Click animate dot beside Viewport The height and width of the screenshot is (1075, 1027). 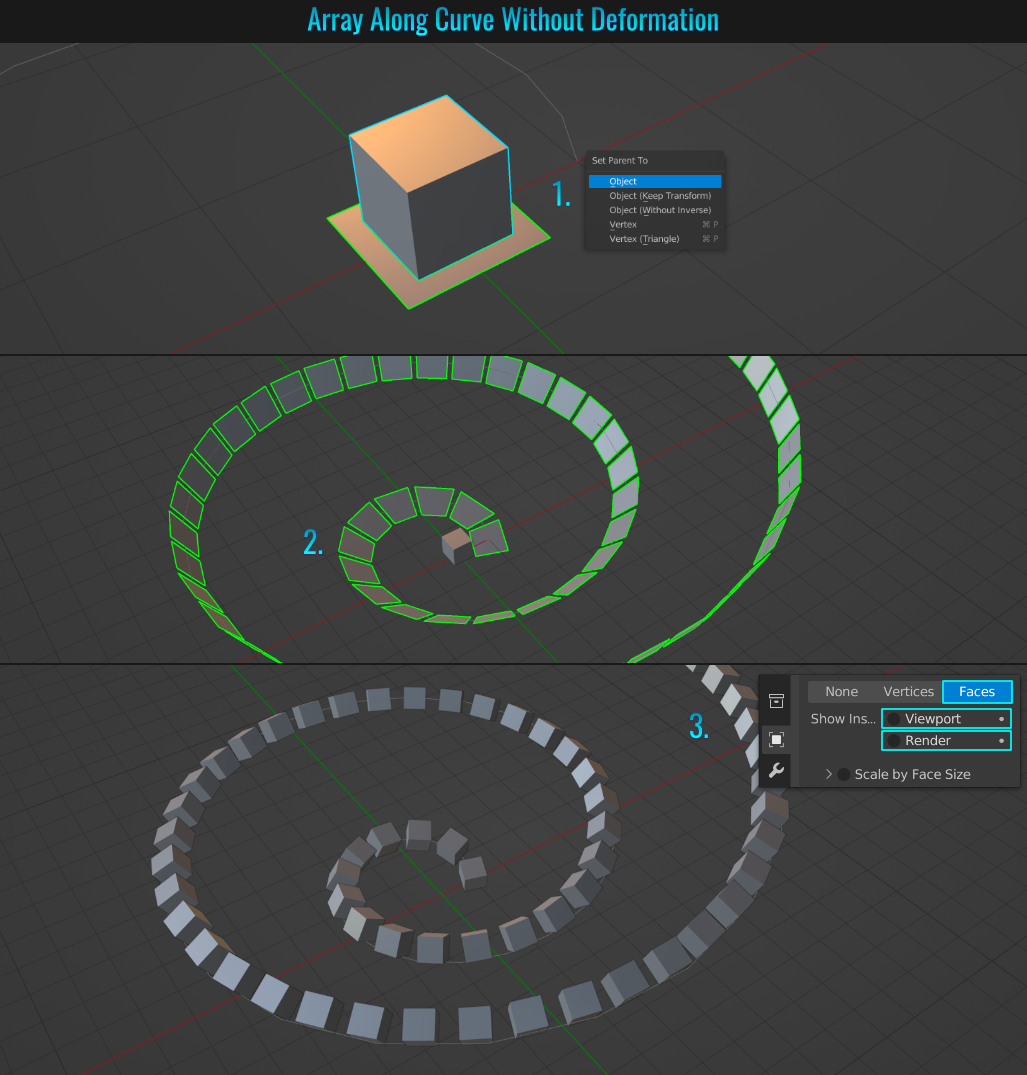point(1002,718)
